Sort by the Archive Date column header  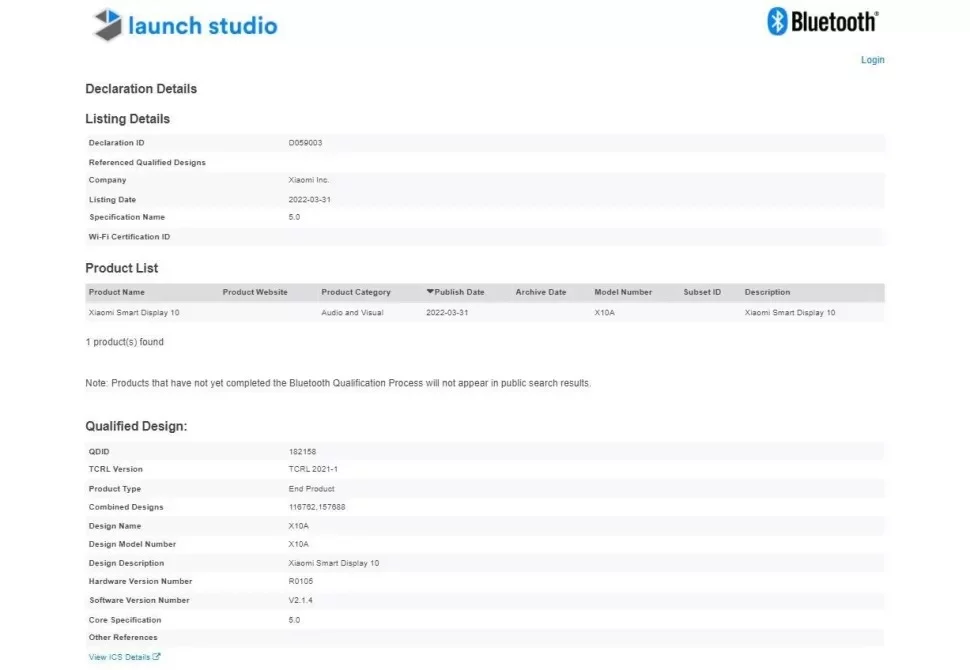click(x=541, y=292)
